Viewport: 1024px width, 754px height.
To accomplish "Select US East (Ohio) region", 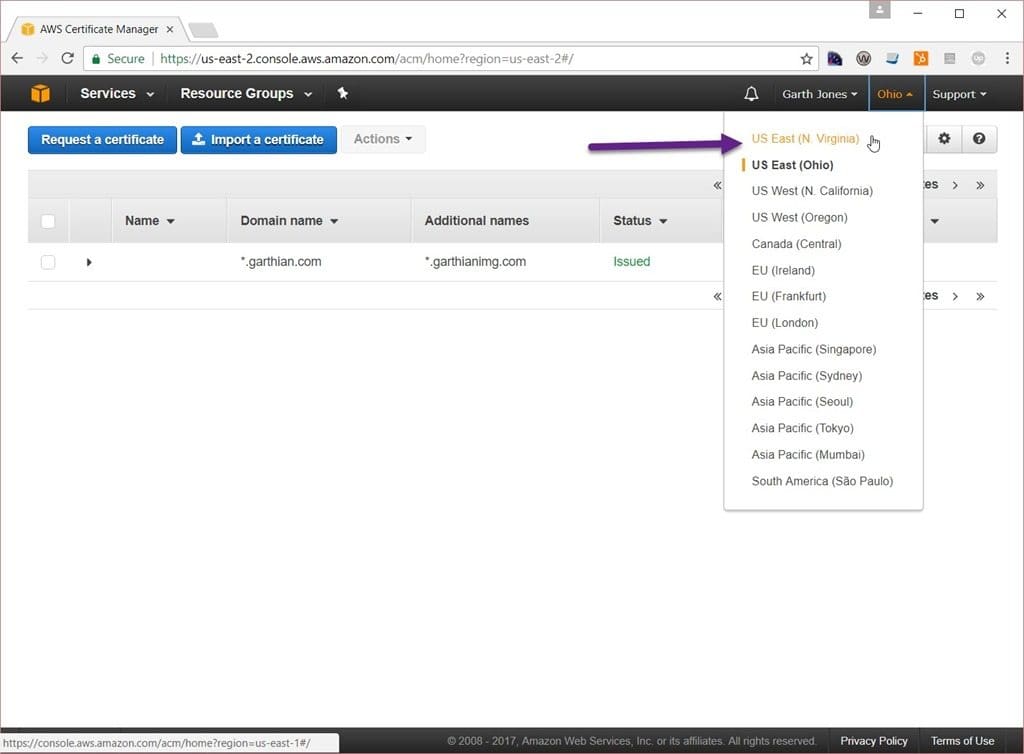I will pos(792,165).
